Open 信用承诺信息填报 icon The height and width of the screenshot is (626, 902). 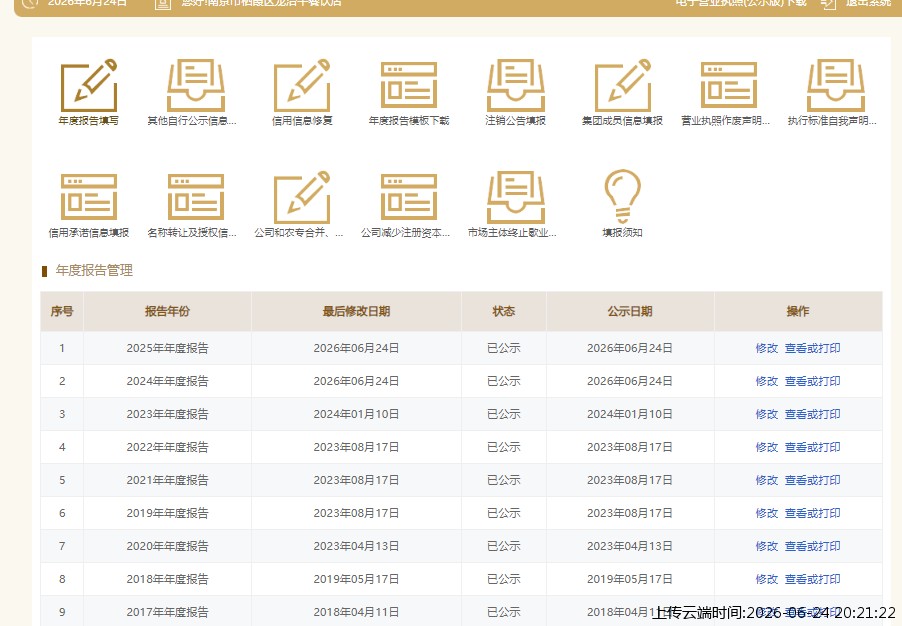coord(89,197)
